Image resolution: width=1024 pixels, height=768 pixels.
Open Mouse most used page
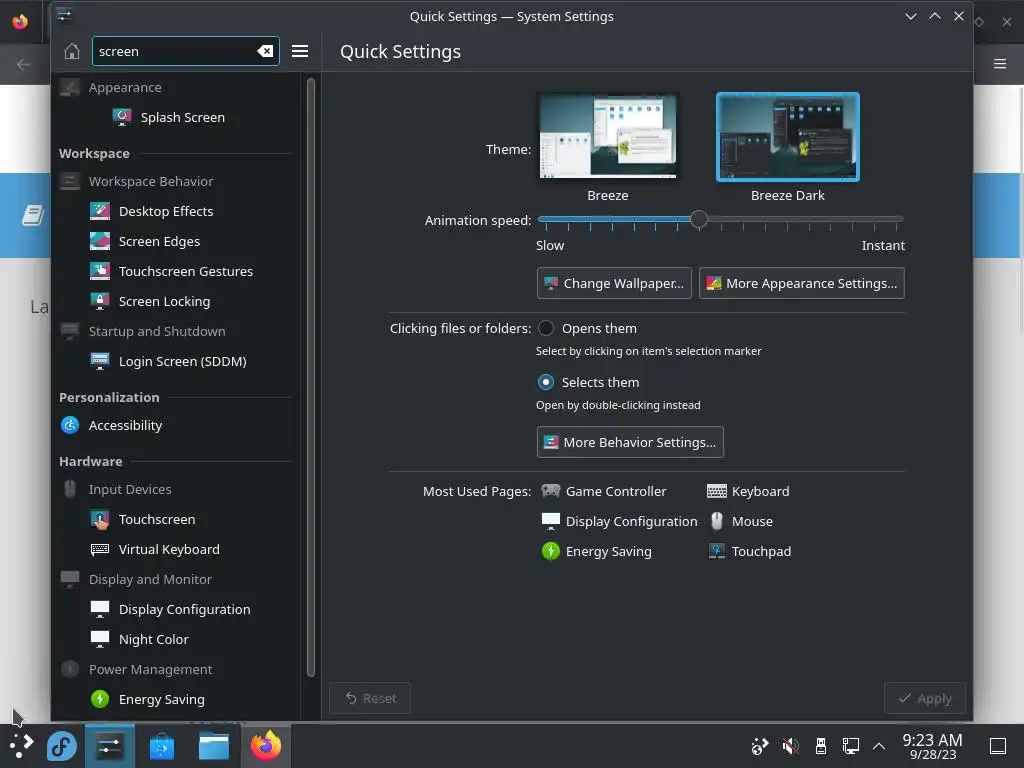tap(741, 522)
